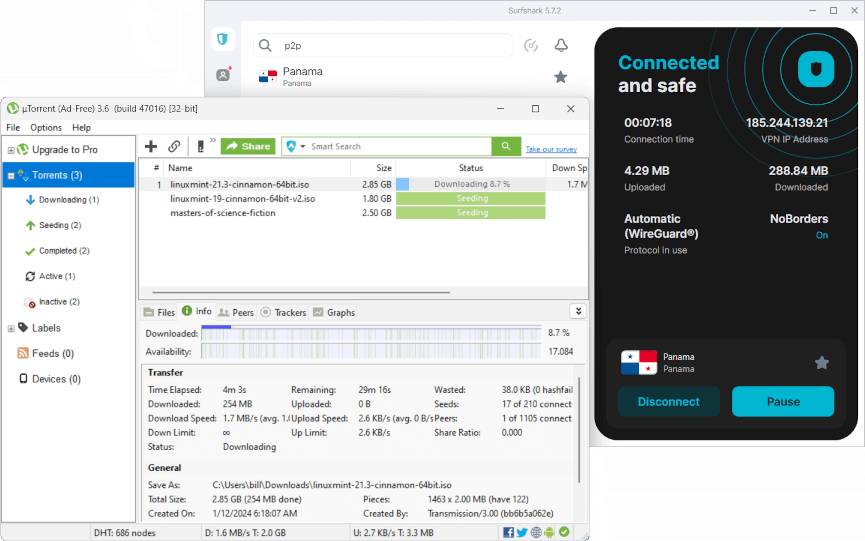The width and height of the screenshot is (865, 541).
Task: Open uTorrent File menu
Action: point(13,127)
